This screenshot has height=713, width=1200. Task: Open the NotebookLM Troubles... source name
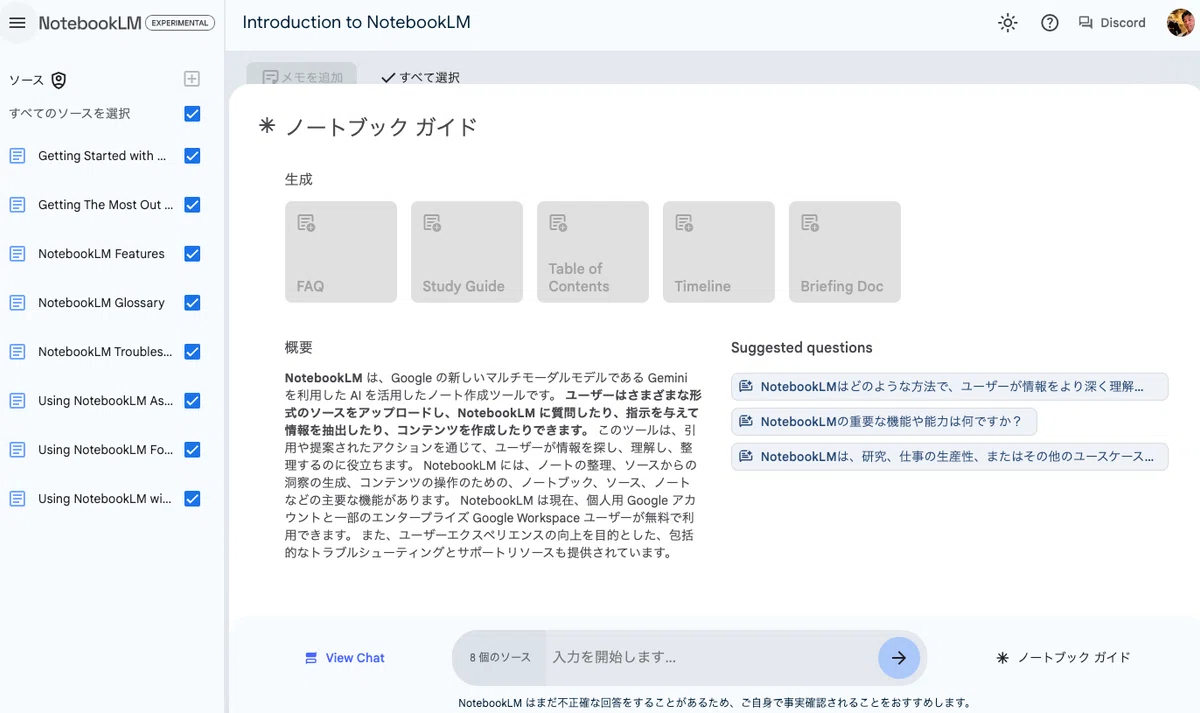tap(105, 352)
